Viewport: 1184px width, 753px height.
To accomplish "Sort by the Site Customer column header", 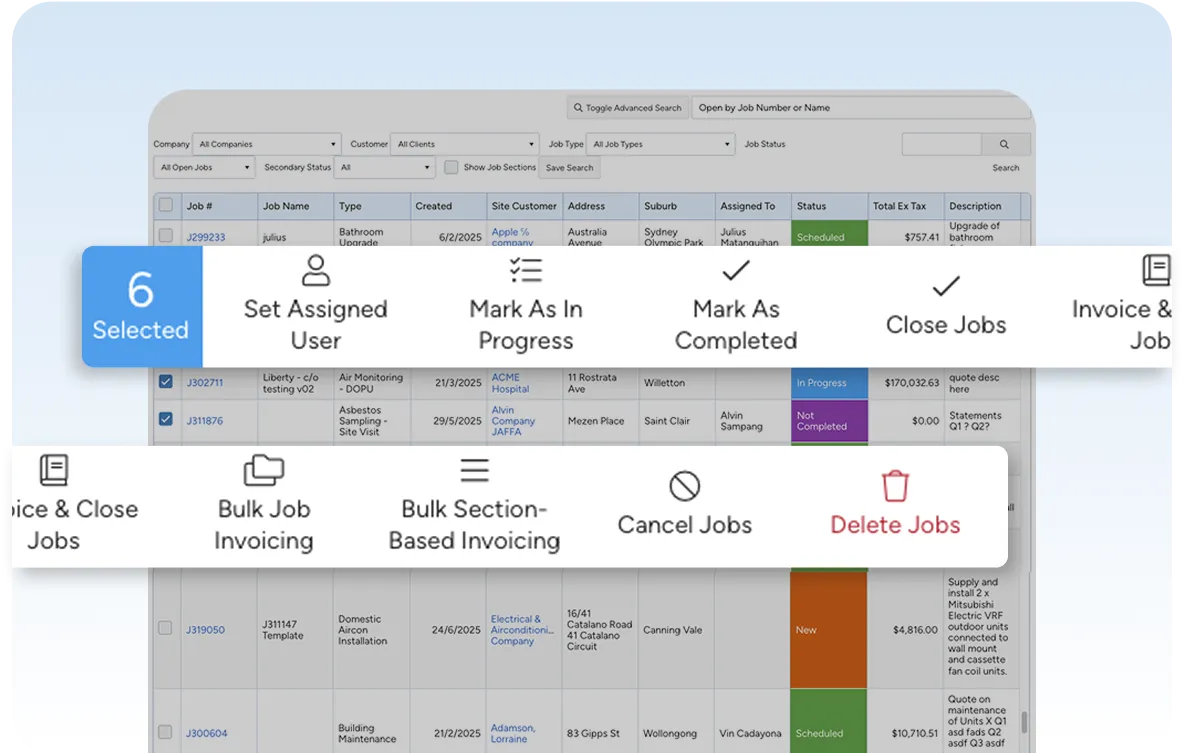I will click(524, 205).
